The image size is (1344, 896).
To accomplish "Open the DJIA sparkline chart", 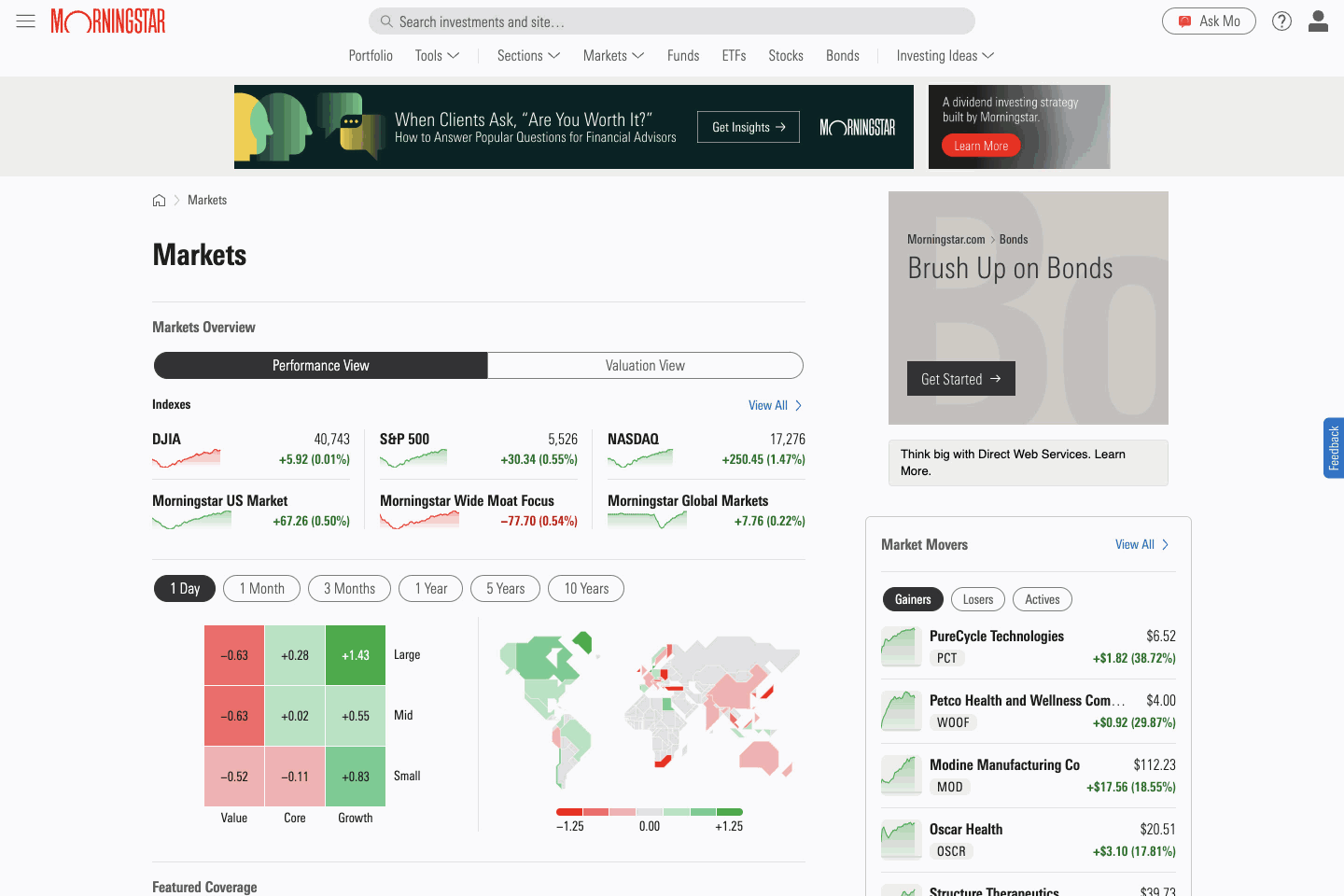I will (x=187, y=458).
